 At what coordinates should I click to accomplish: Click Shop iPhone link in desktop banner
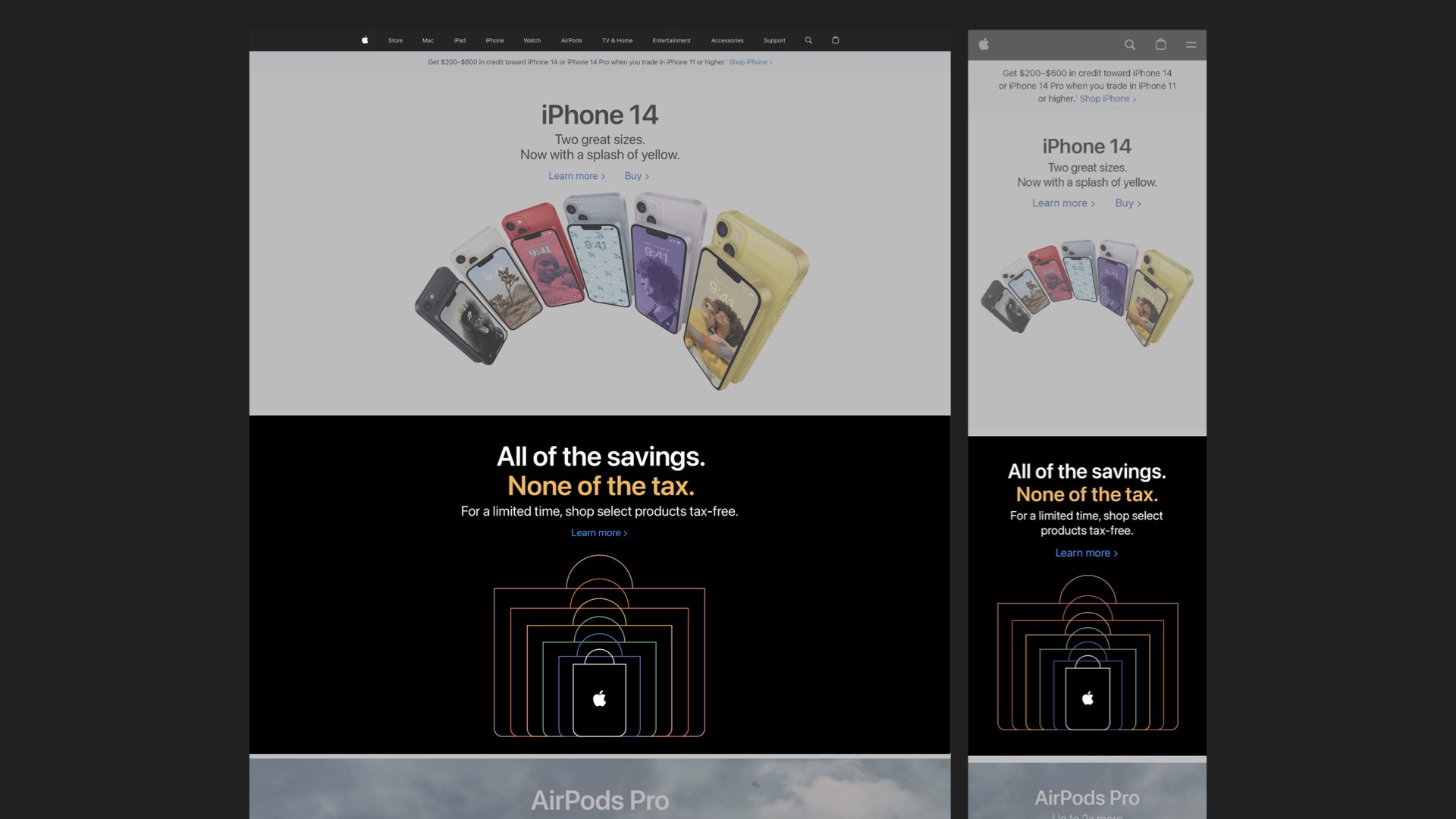(x=749, y=62)
